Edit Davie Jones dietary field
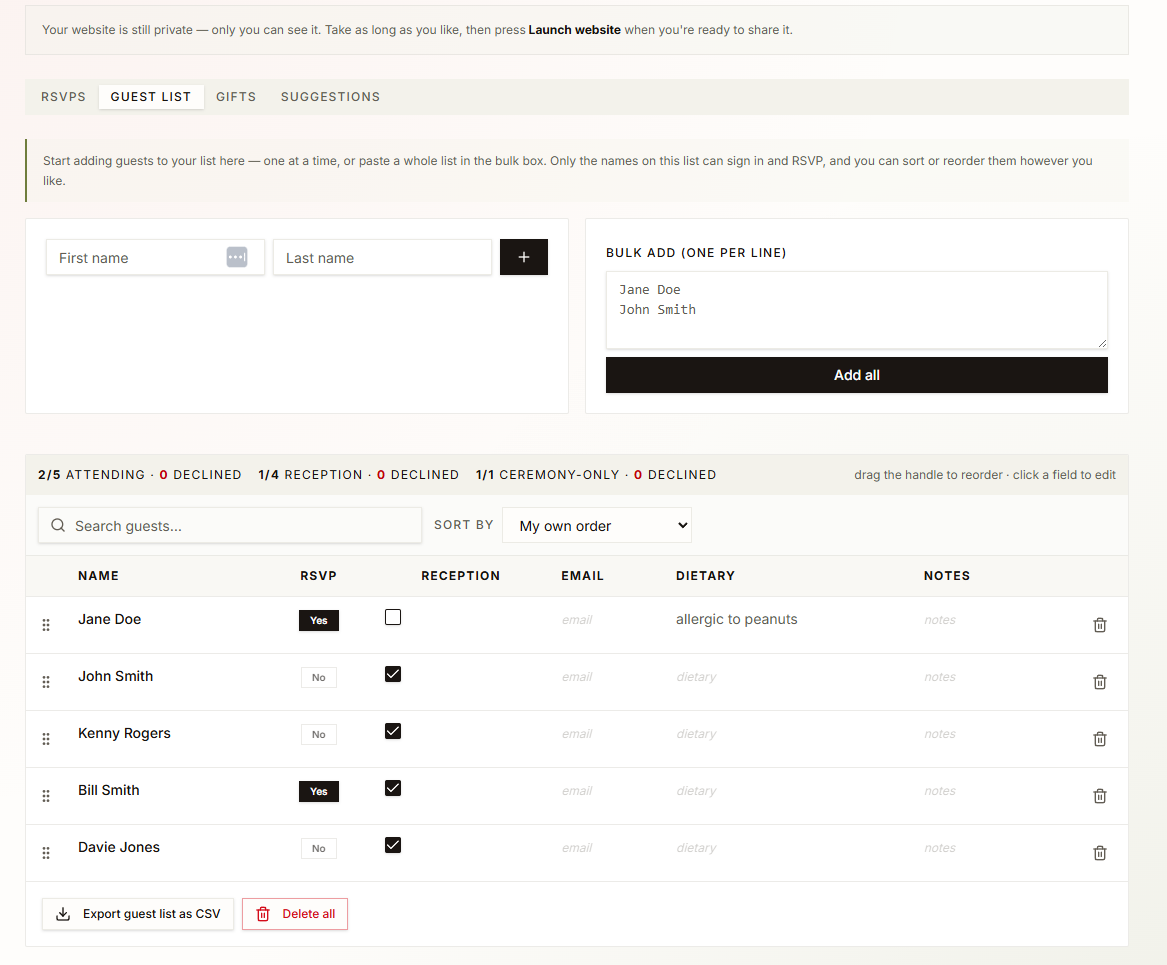 click(696, 848)
